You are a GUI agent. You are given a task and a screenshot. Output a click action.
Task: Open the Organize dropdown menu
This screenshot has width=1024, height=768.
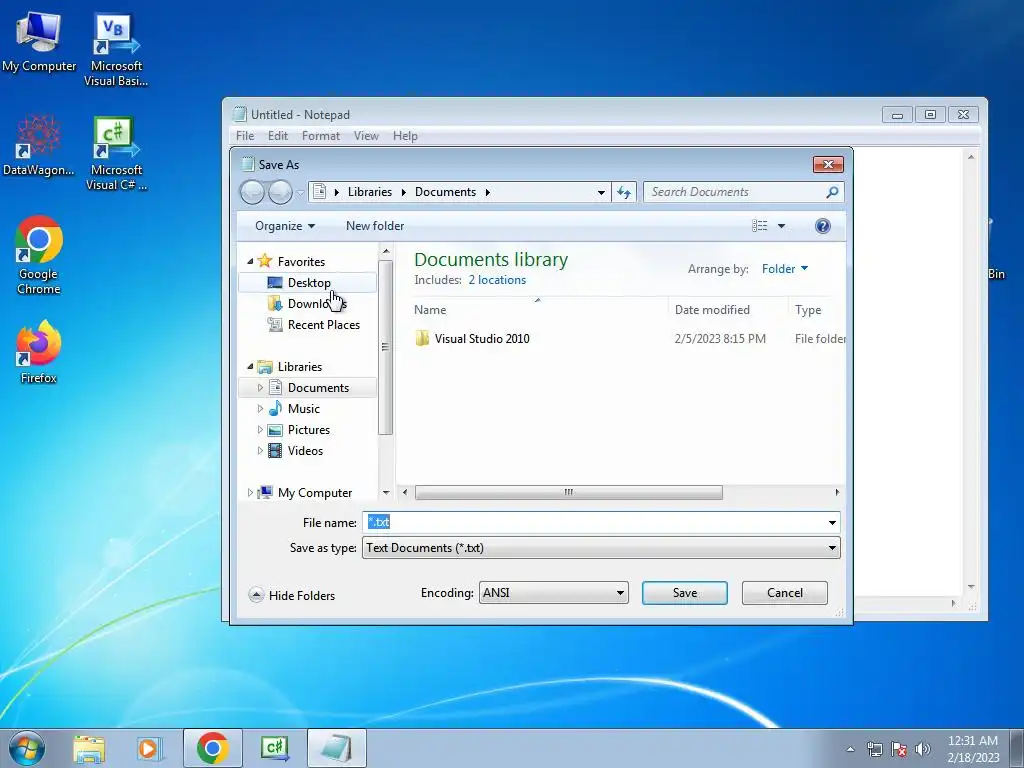pyautogui.click(x=285, y=226)
